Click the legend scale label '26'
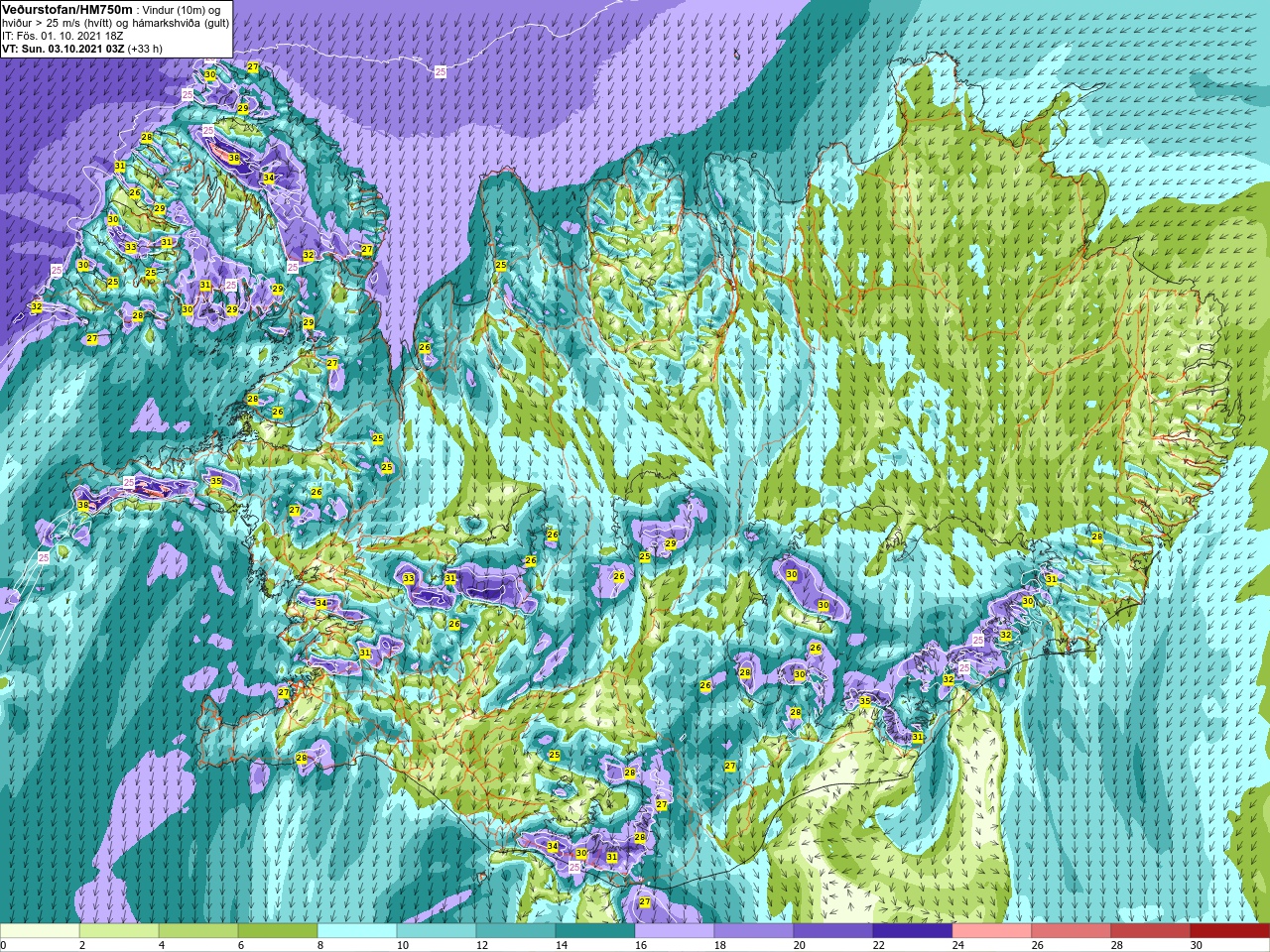Viewport: 1270px width, 952px height. pos(1038,945)
